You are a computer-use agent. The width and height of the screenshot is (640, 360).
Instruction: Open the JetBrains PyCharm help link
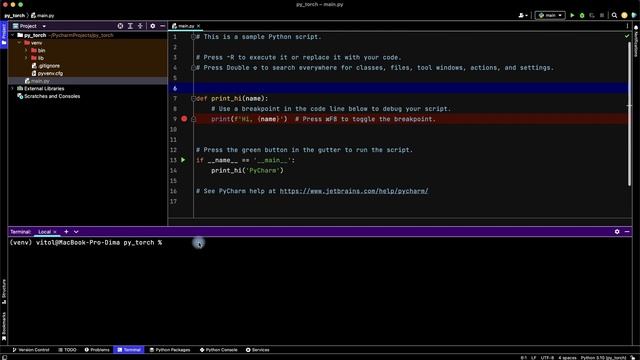click(x=354, y=191)
